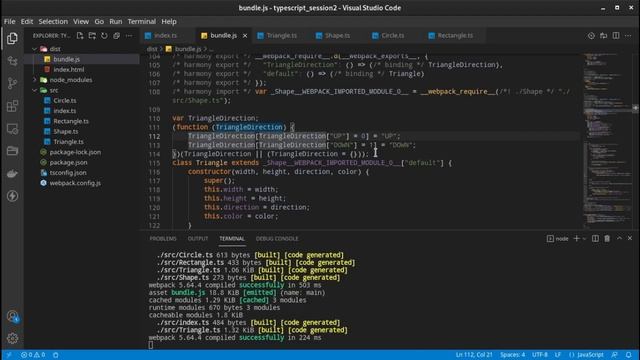Open the View menu

(x=81, y=22)
